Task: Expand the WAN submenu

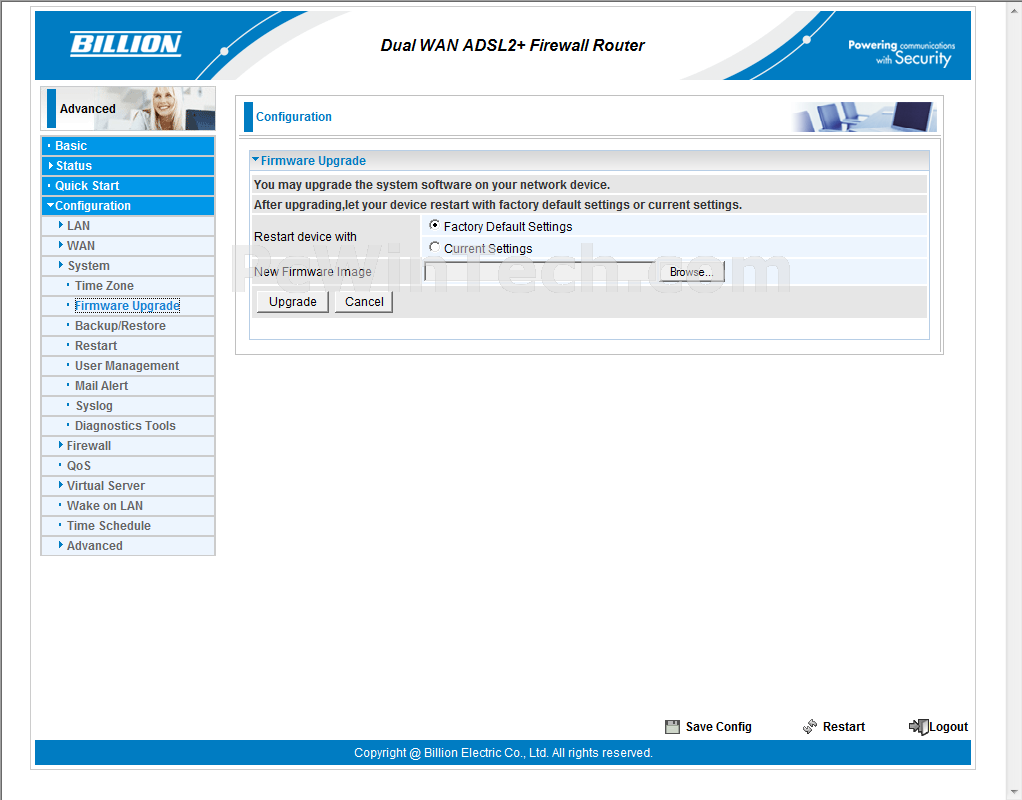Action: [x=80, y=246]
